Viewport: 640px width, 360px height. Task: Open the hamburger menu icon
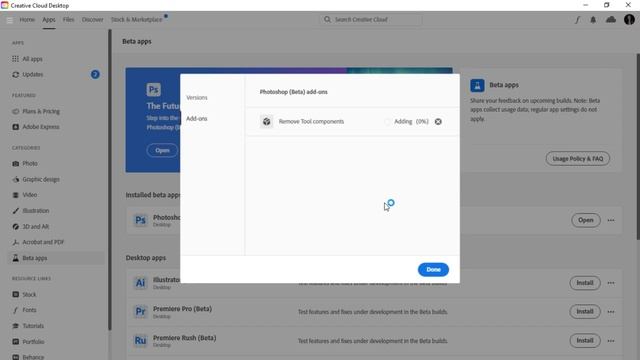10,20
